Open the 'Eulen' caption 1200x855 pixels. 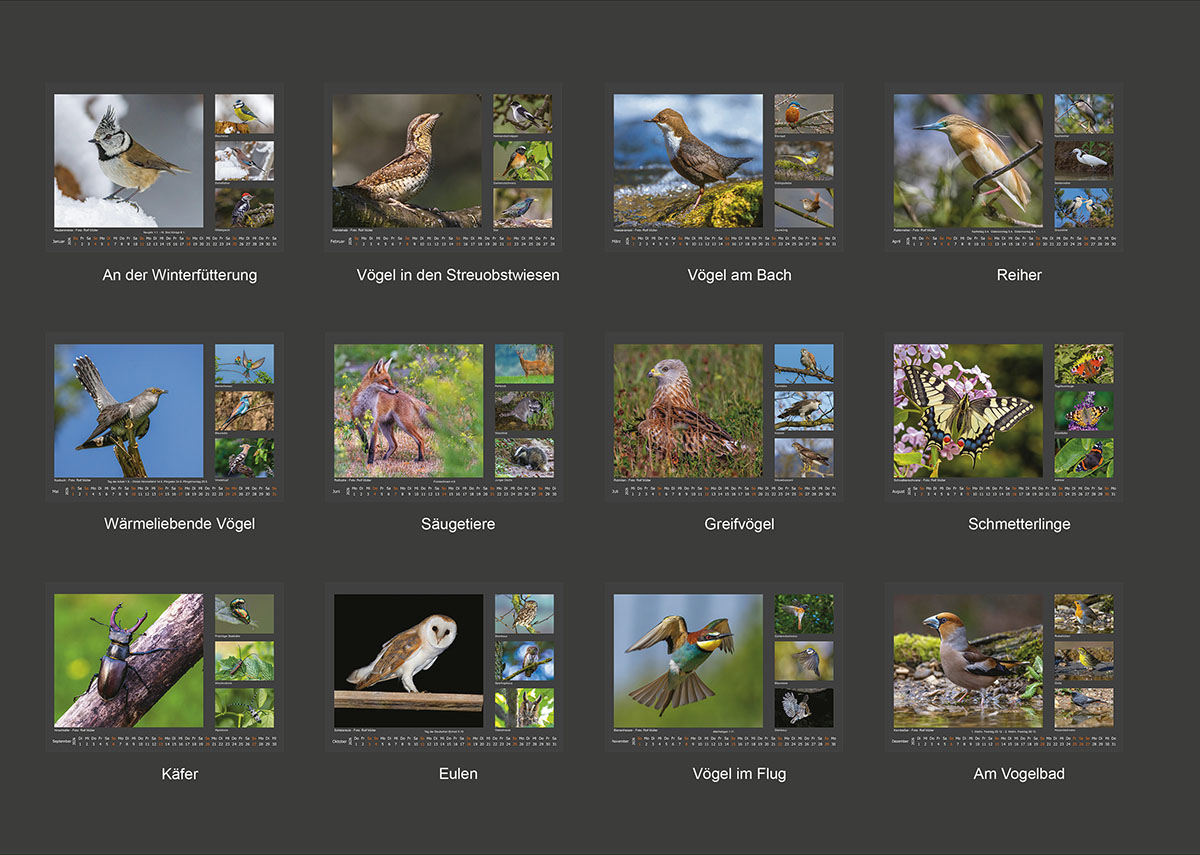pyautogui.click(x=458, y=774)
